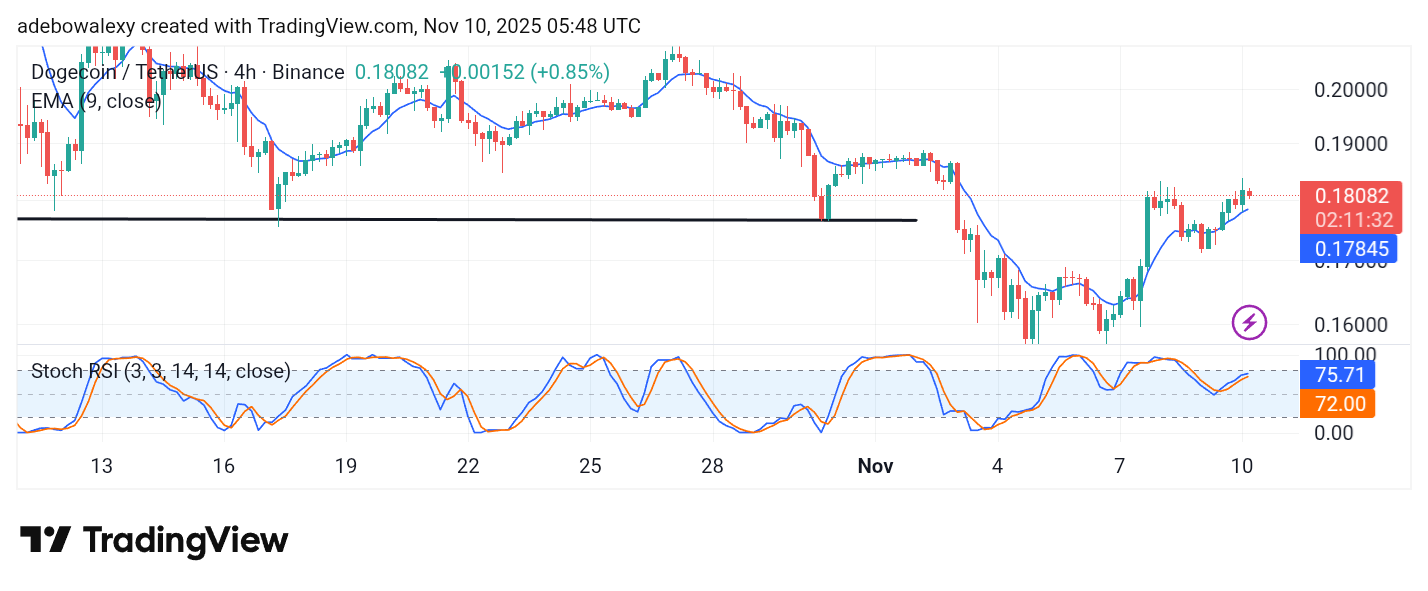Click the 0.00 Stoch RSI axis label
The width and height of the screenshot is (1428, 591).
tap(1336, 433)
